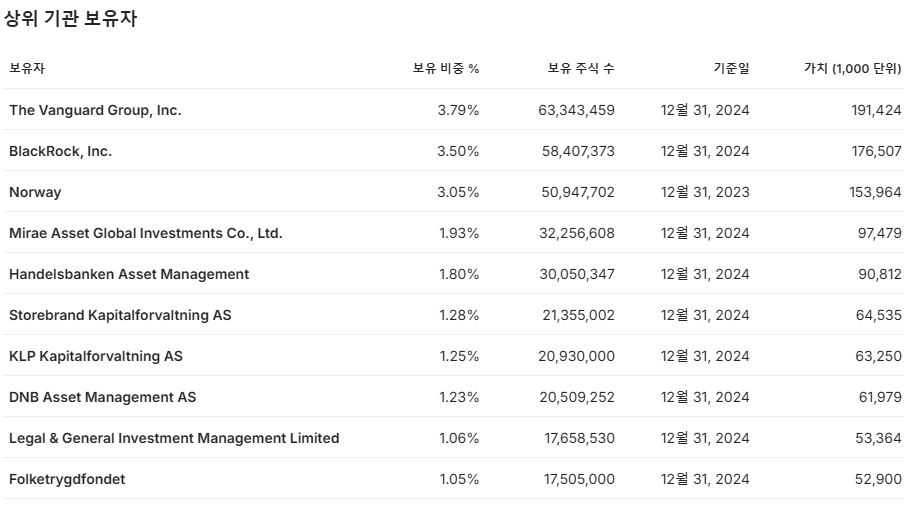The width and height of the screenshot is (914, 507).
Task: Click the Folketrygdfondet row date 12월 31, 2024
Action: [705, 479]
